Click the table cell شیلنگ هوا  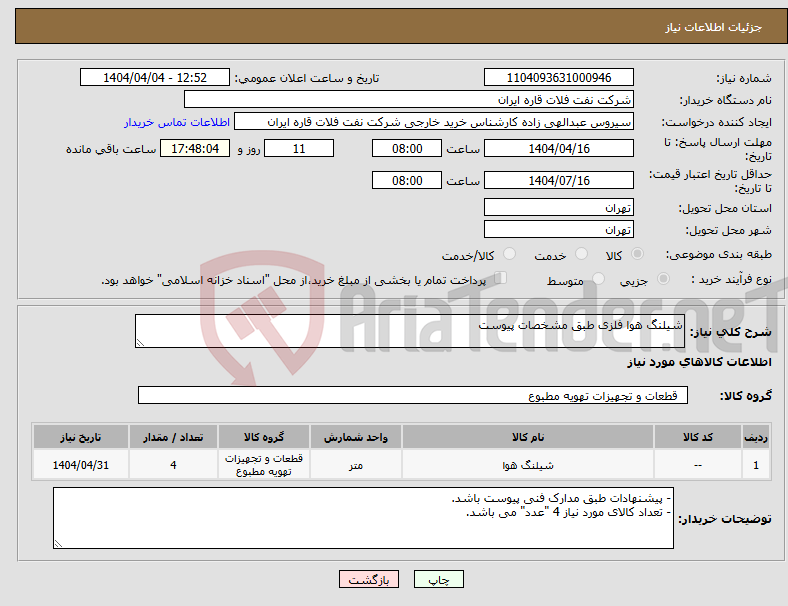[x=528, y=465]
